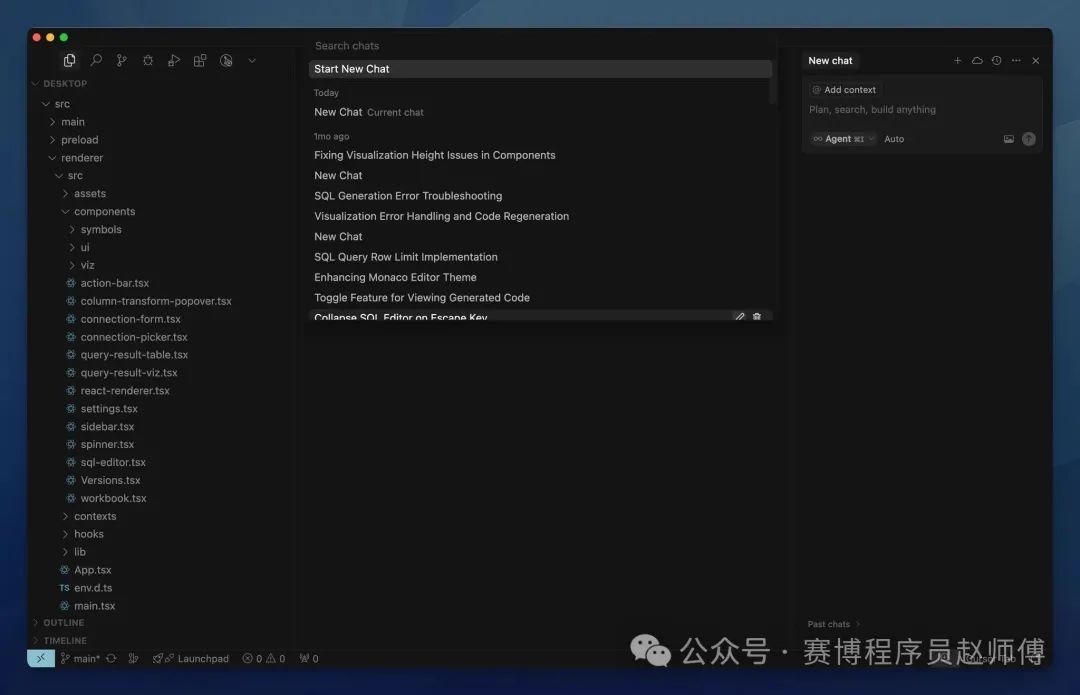Image resolution: width=1080 pixels, height=695 pixels.
Task: Open the Source Control branch icon
Action: click(x=122, y=61)
